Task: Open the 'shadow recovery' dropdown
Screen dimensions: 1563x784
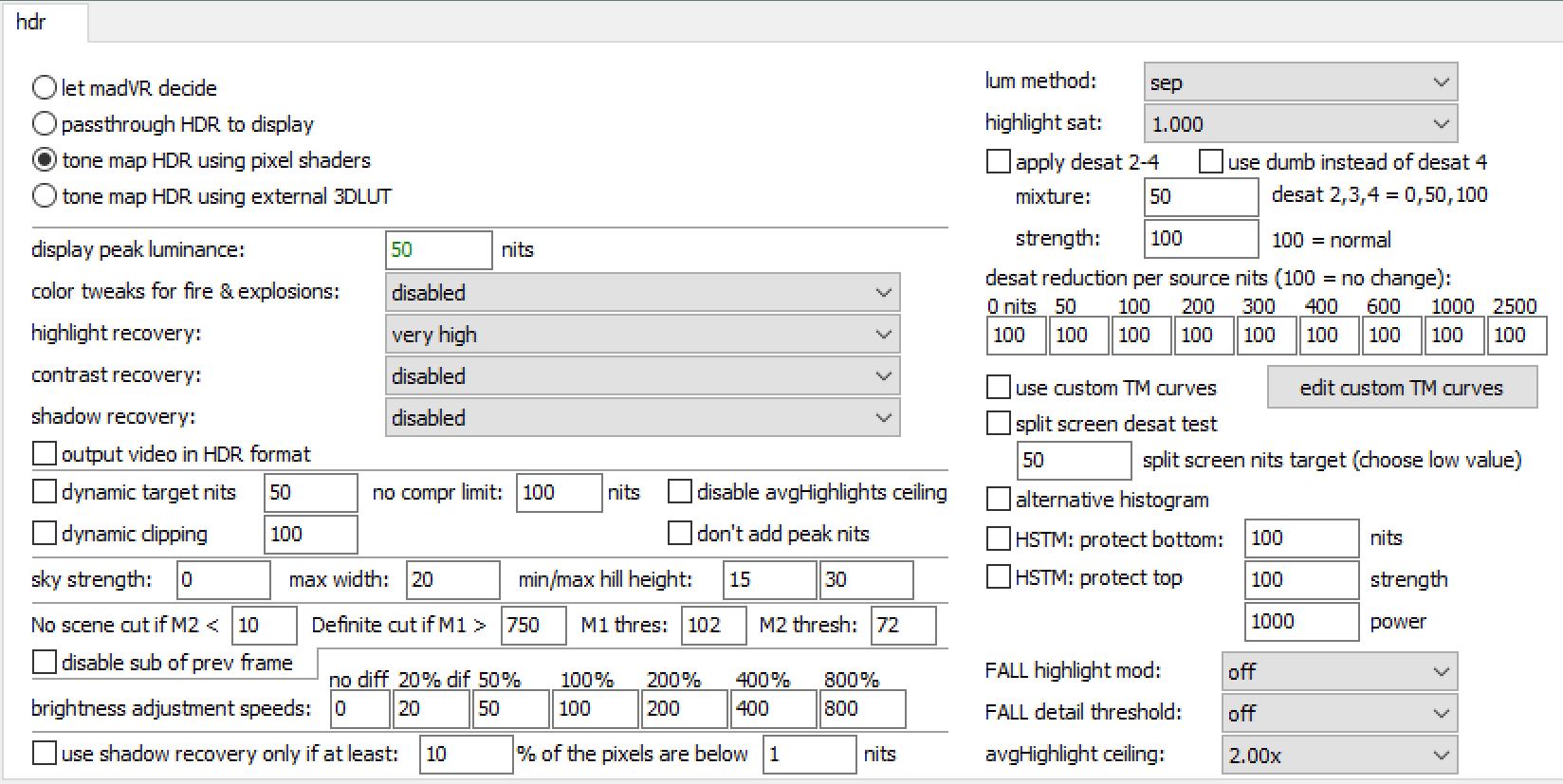Action: coord(642,418)
